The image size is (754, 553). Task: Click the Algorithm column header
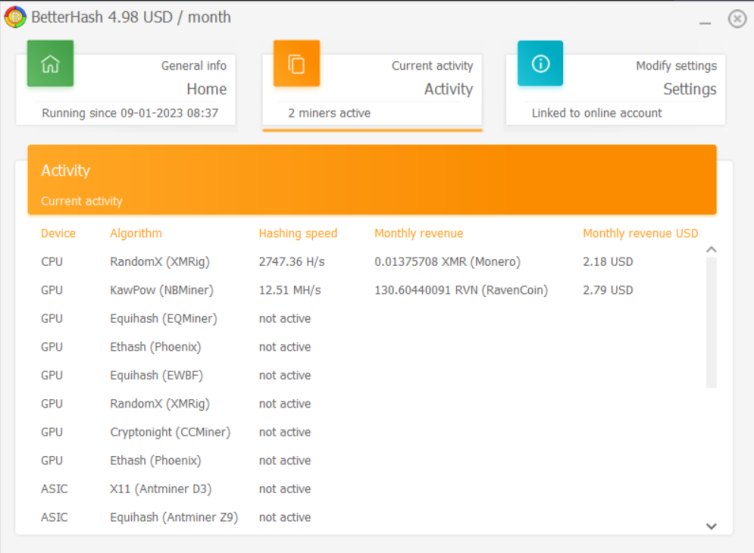click(x=136, y=233)
